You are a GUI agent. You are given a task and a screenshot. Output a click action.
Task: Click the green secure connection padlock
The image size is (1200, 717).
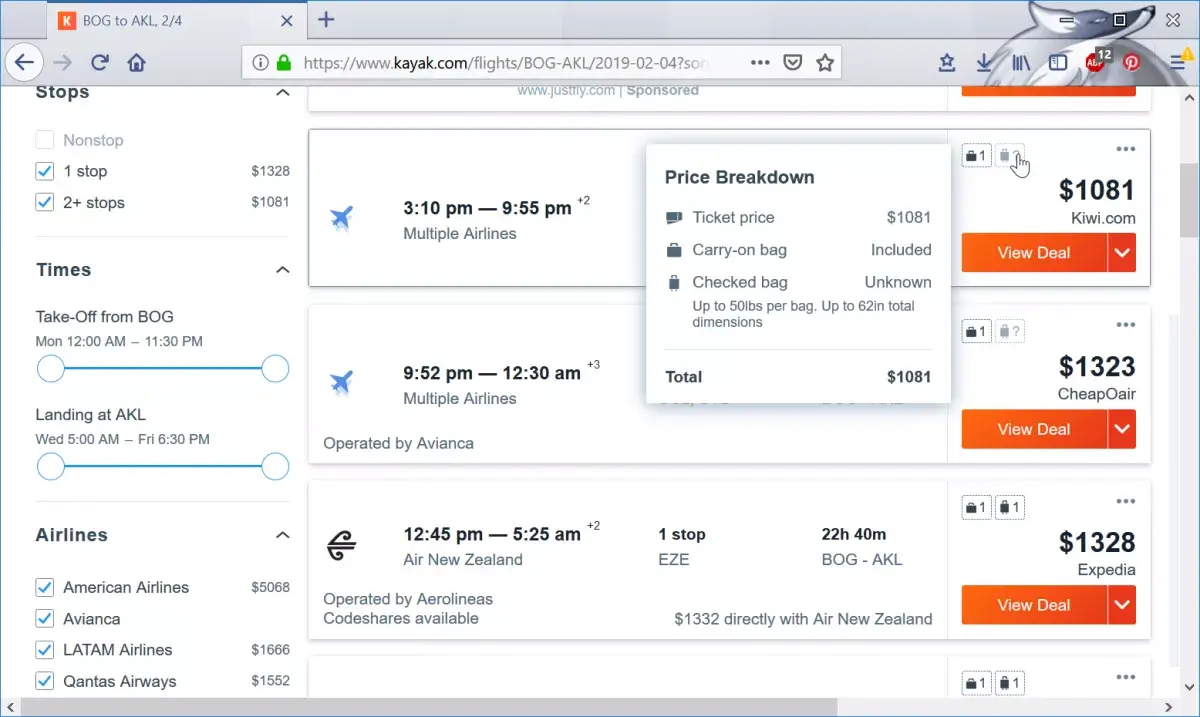pos(283,62)
